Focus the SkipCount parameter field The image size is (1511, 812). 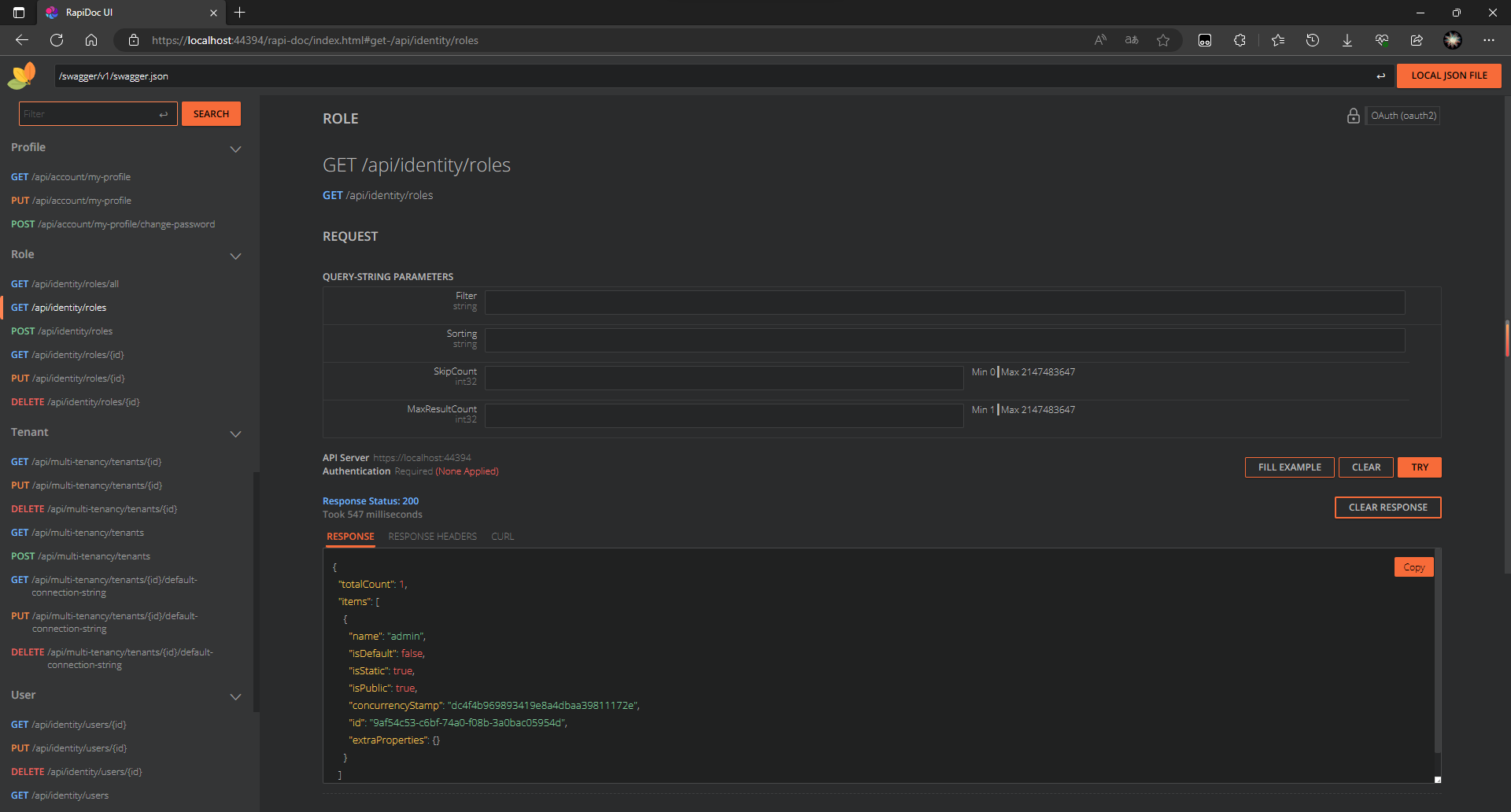(724, 378)
